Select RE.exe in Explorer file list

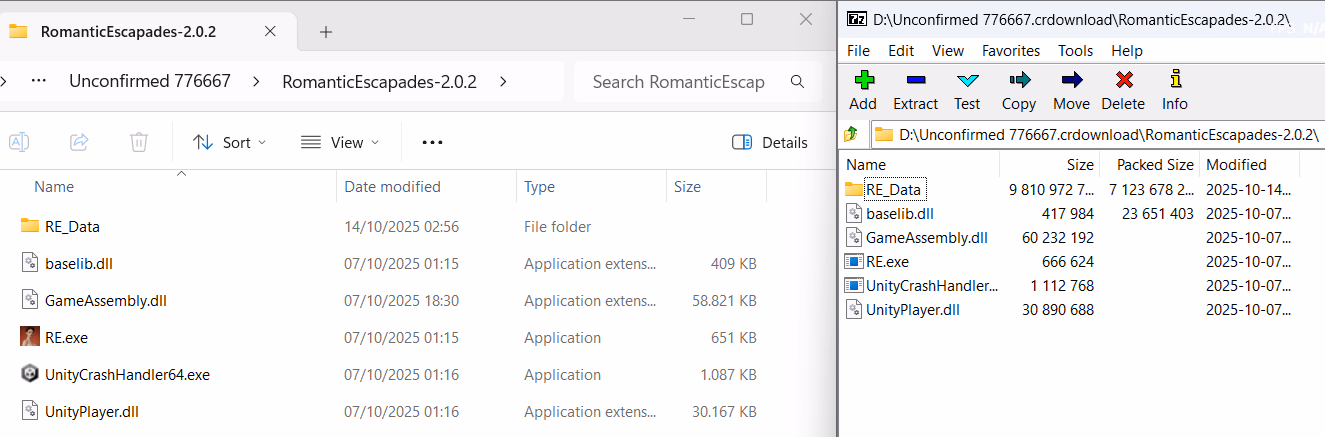(67, 338)
